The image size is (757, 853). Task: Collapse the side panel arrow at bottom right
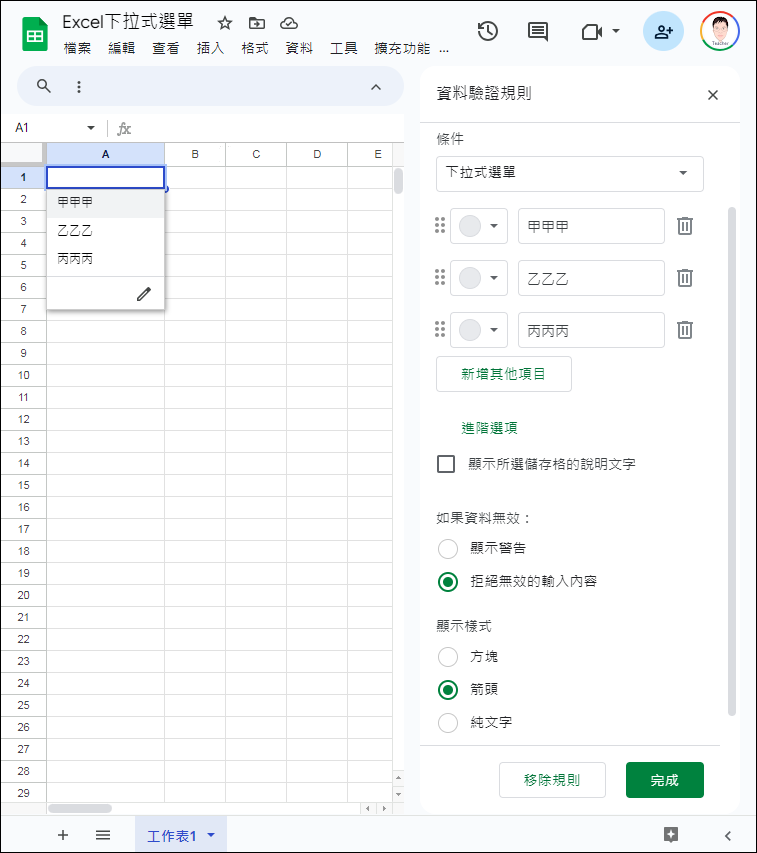coord(728,836)
